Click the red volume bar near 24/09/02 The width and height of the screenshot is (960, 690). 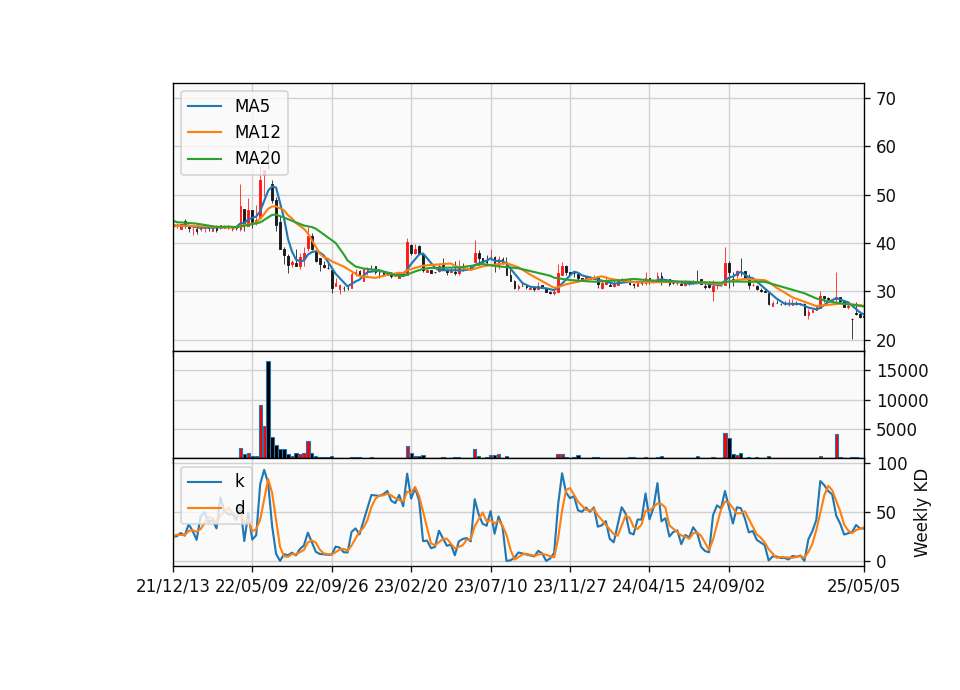726,445
